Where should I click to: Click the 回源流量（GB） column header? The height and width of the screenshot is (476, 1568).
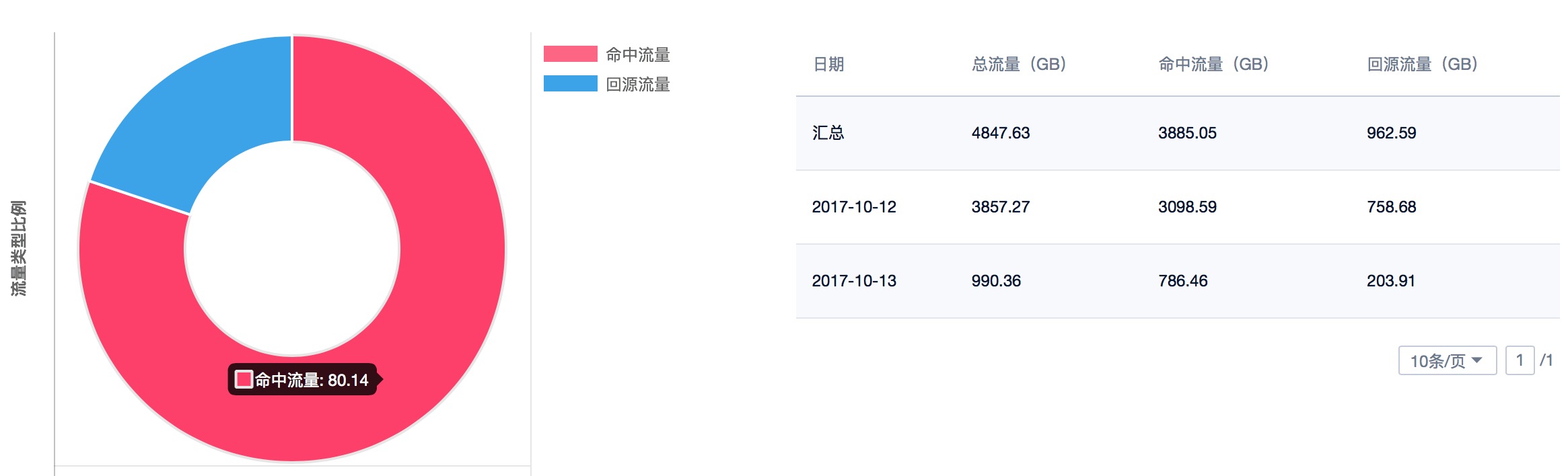1421,65
